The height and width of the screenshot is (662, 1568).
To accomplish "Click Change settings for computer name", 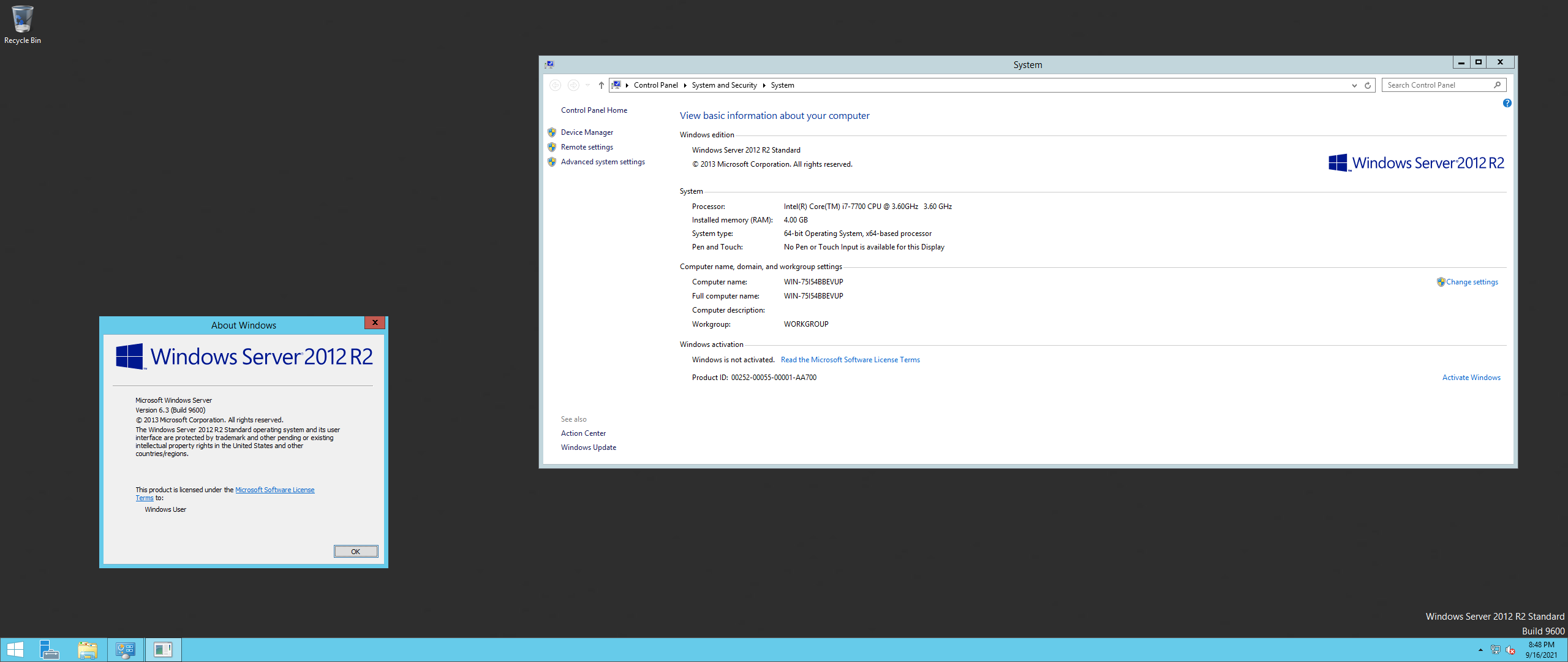I will (1472, 282).
